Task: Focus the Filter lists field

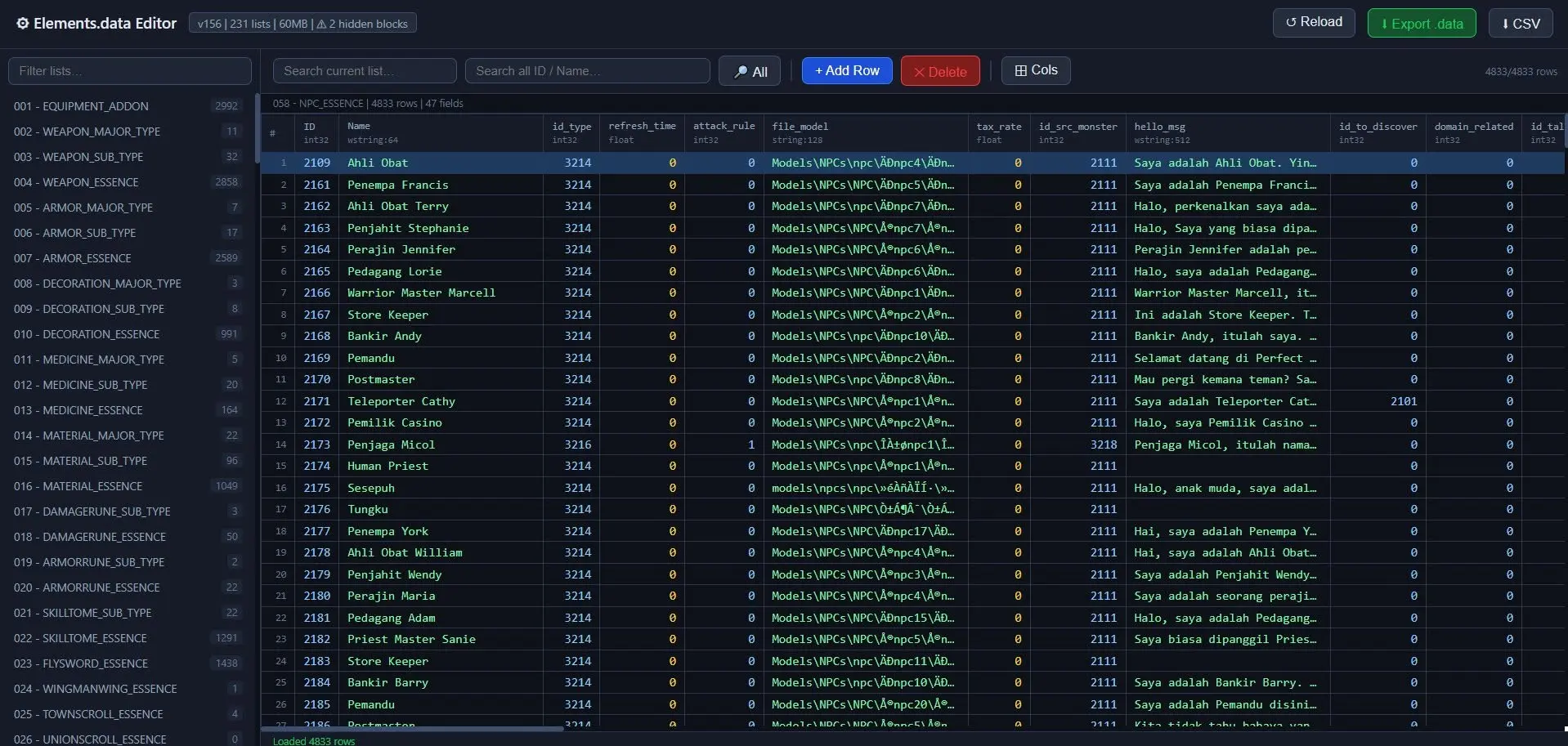Action: (x=130, y=71)
